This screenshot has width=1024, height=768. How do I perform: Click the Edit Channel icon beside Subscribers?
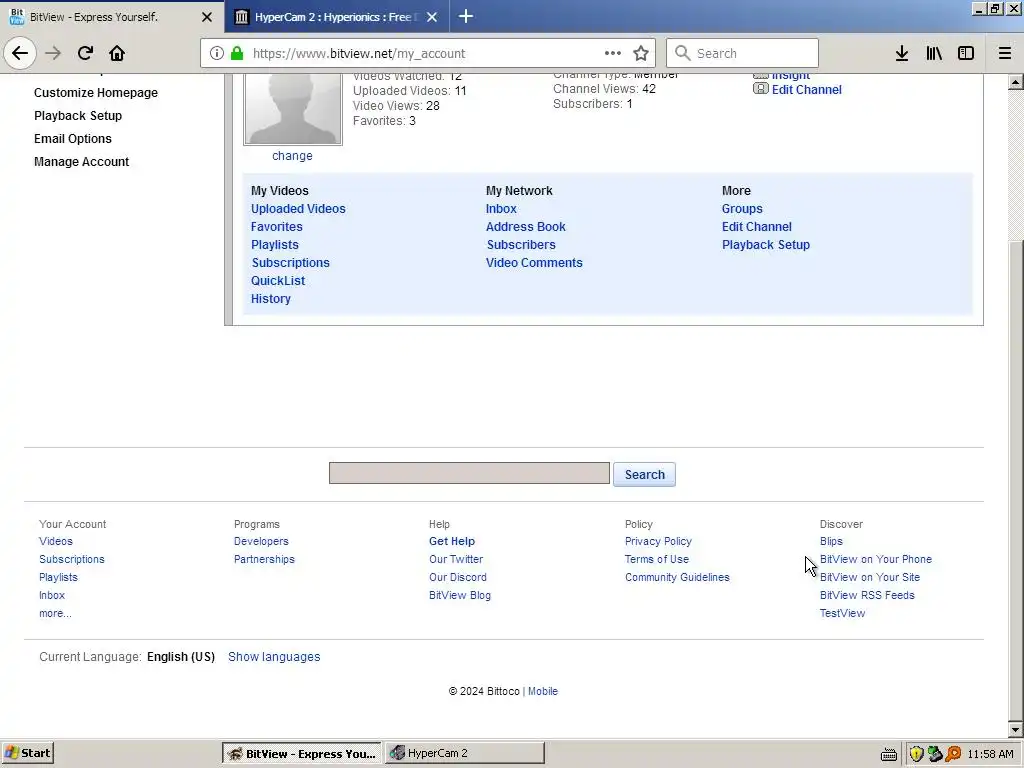click(761, 88)
